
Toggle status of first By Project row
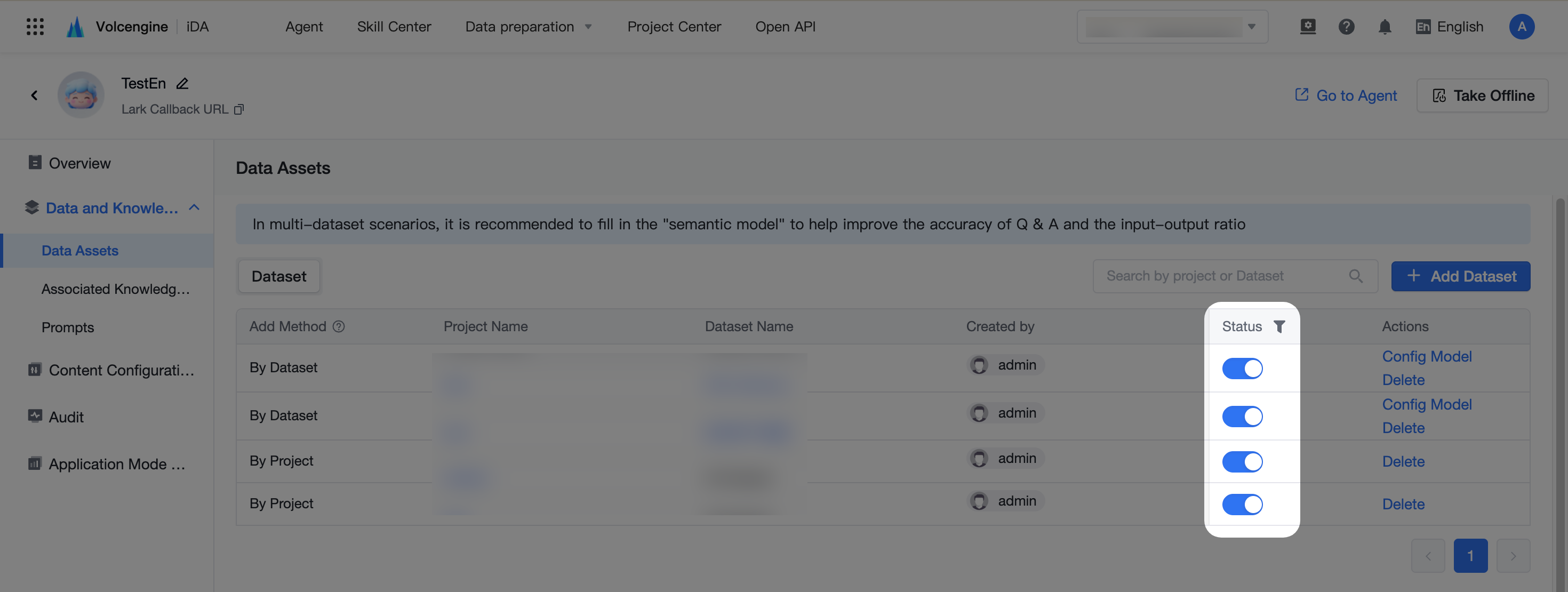pos(1242,461)
